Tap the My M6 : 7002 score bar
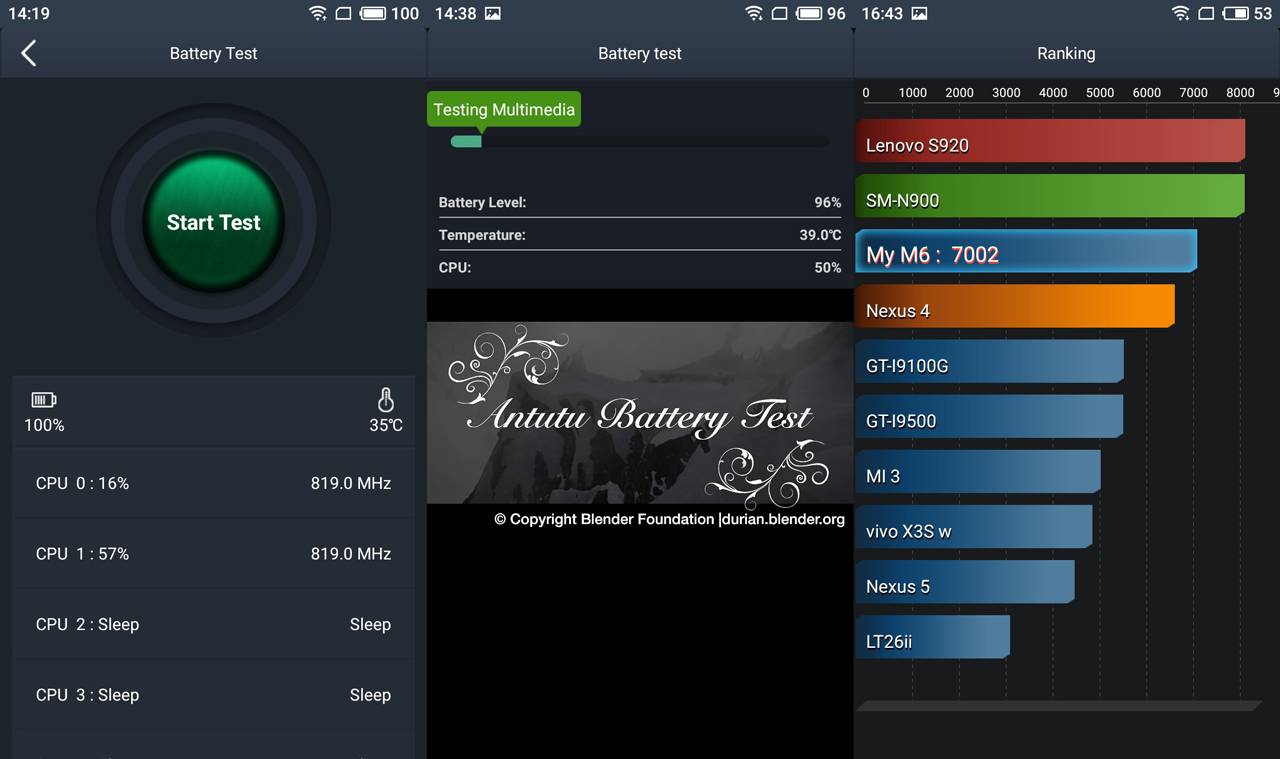Image resolution: width=1280 pixels, height=759 pixels. pyautogui.click(x=1026, y=252)
